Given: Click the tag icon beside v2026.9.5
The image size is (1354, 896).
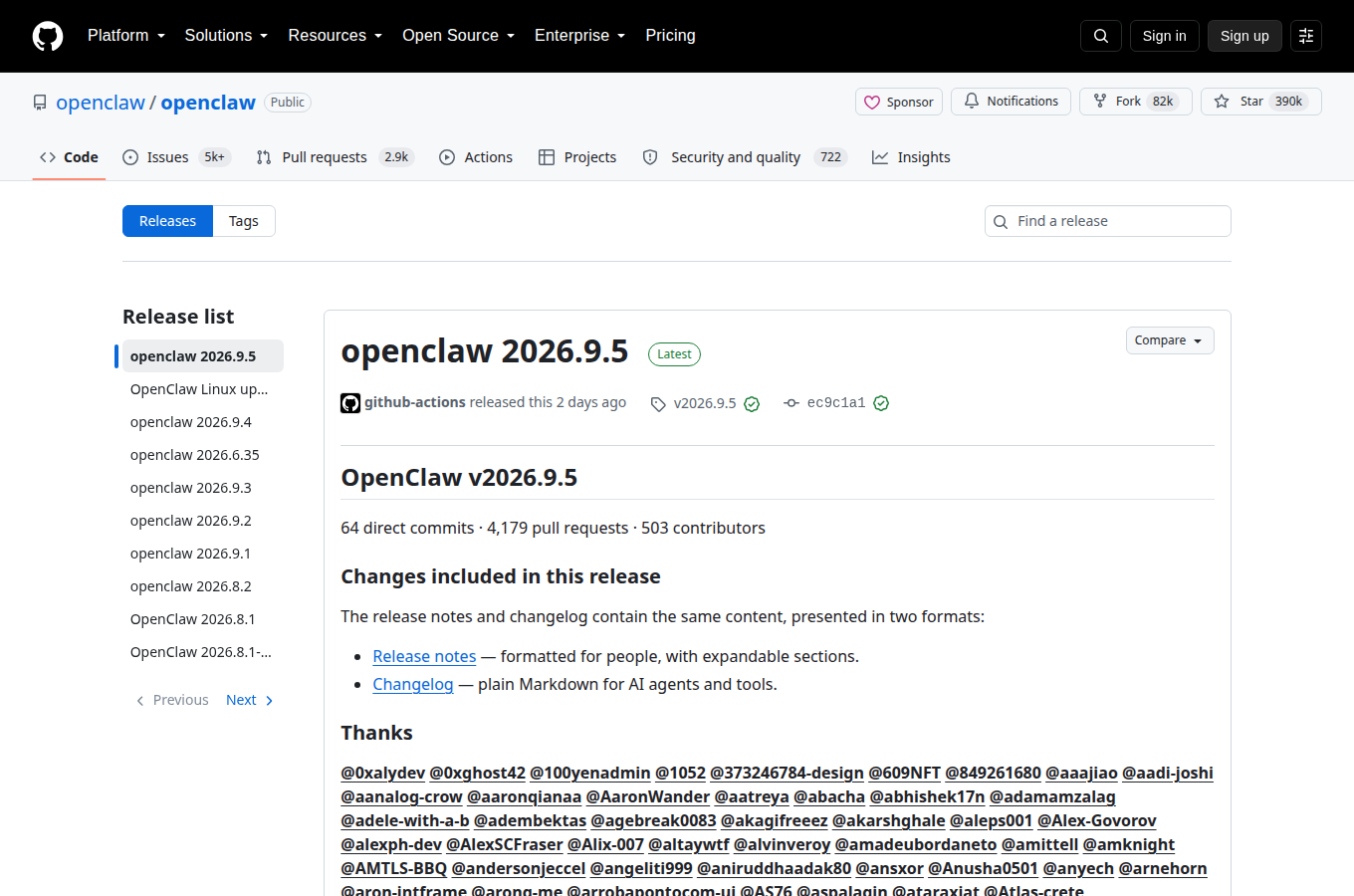Looking at the screenshot, I should [658, 404].
